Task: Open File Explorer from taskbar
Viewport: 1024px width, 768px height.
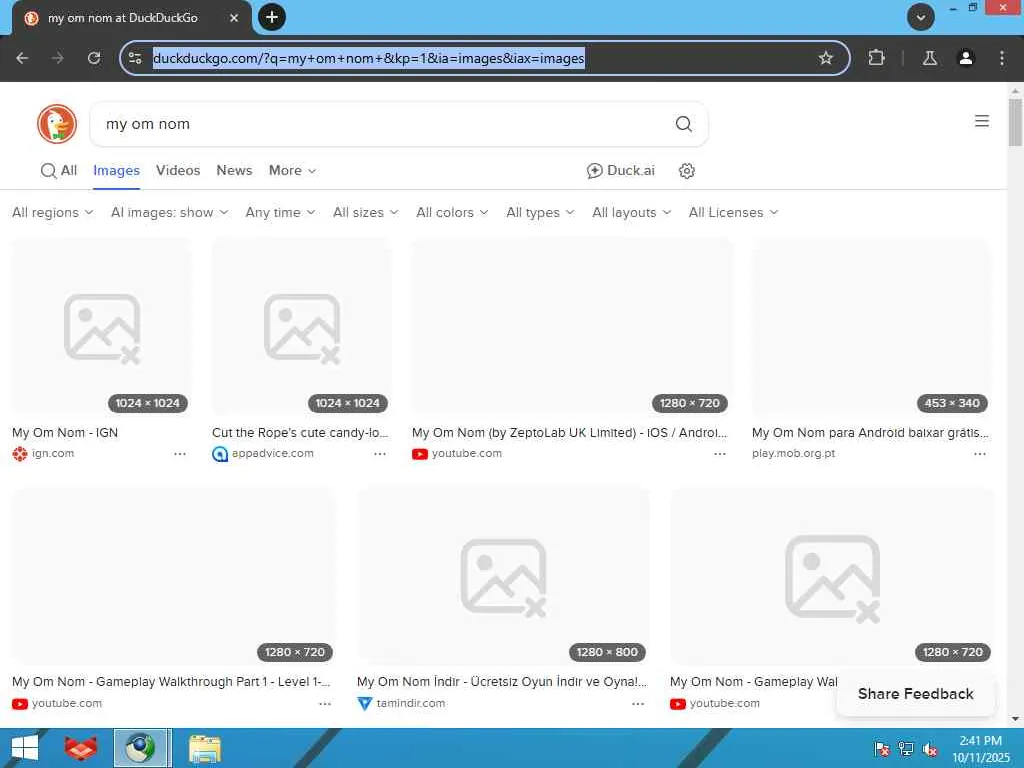Action: pos(205,748)
